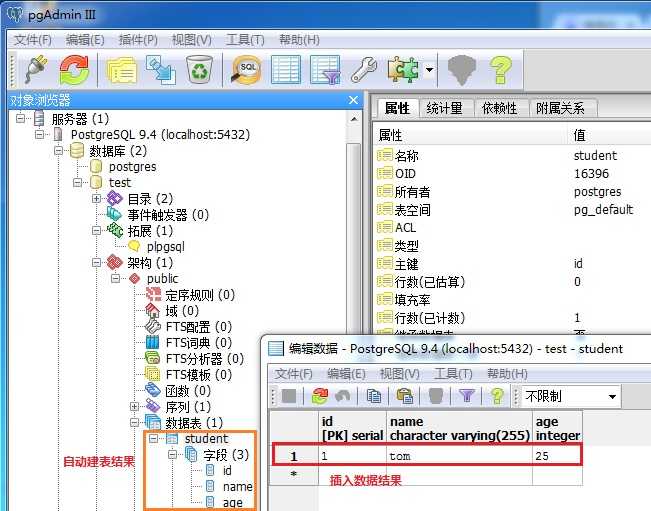This screenshot has height=511, width=651.
Task: Click the connect-to-server plug icon
Action: pos(36,69)
